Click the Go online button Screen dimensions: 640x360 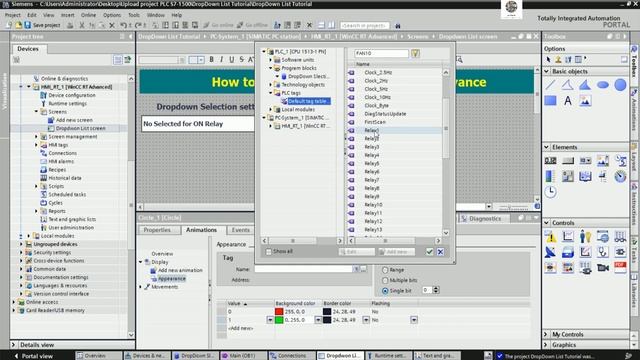point(218,25)
